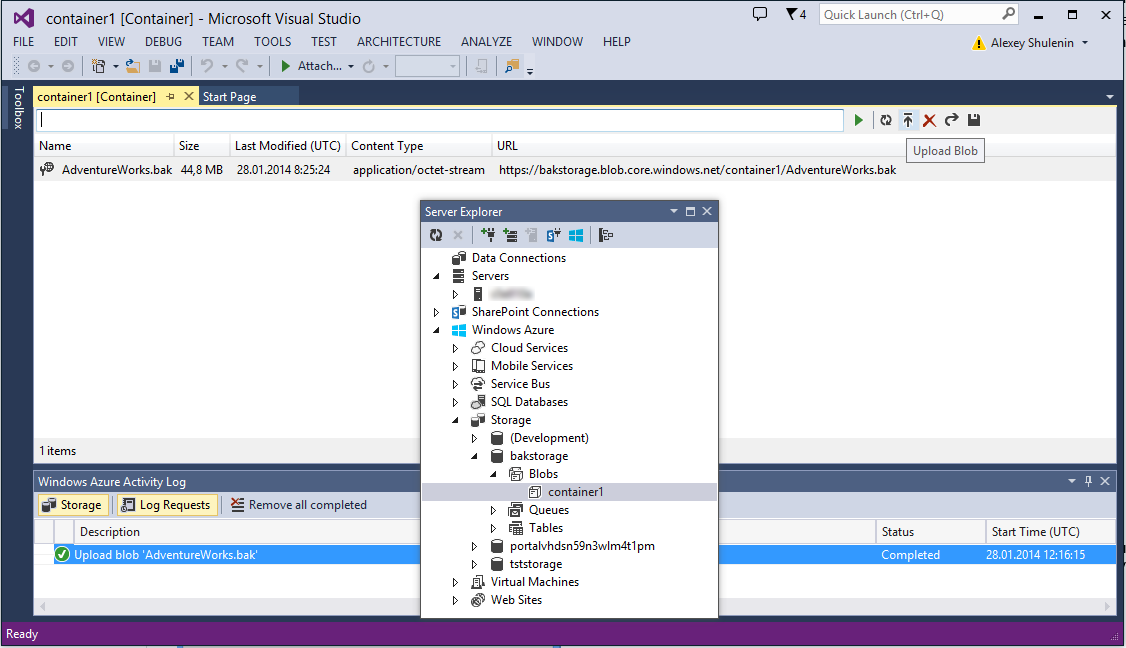The width and height of the screenshot is (1126, 648).
Task: Expand the SharePoint Connections node
Action: 436,312
